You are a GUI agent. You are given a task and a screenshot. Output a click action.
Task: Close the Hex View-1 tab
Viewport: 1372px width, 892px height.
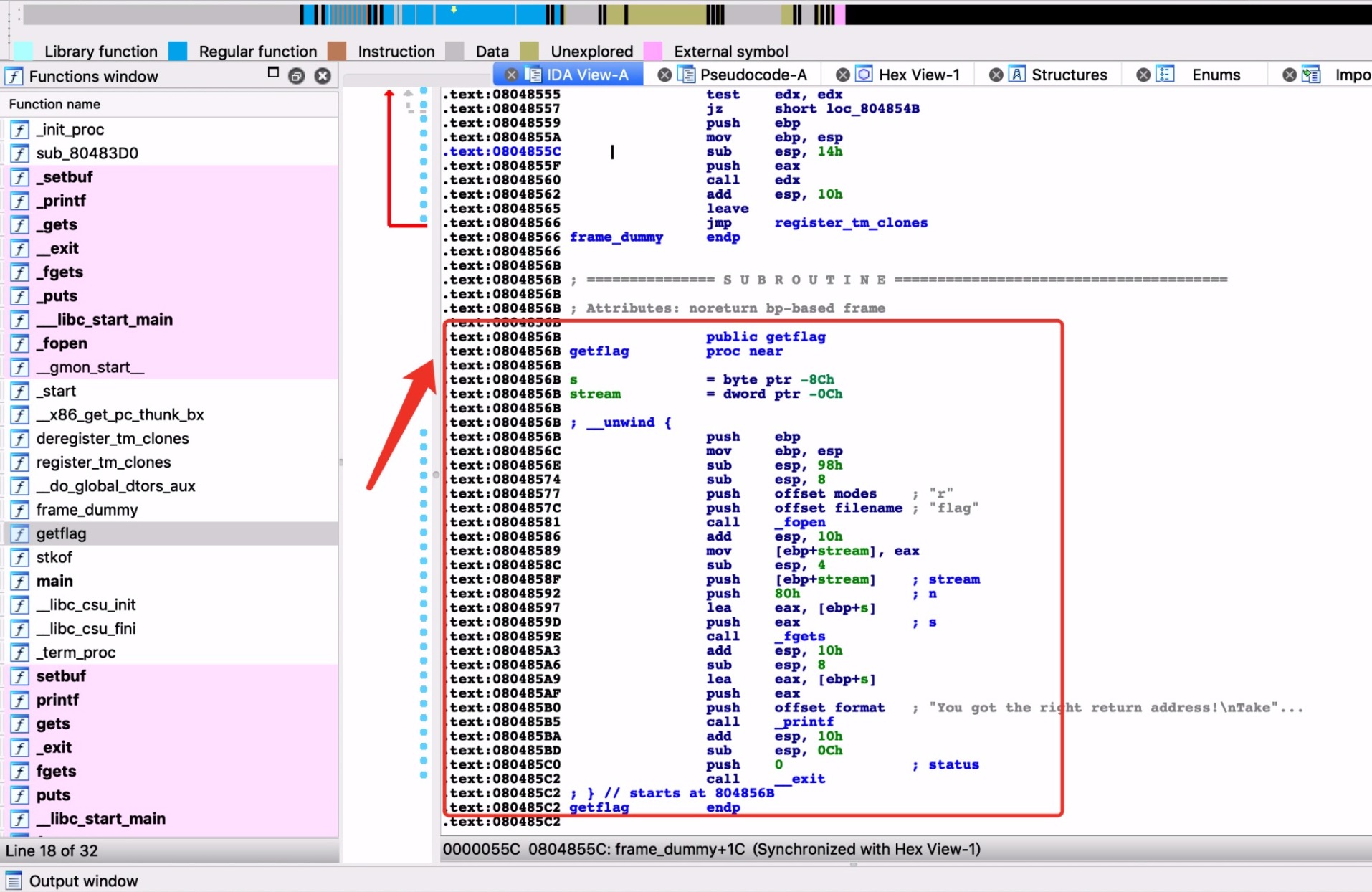(x=843, y=75)
